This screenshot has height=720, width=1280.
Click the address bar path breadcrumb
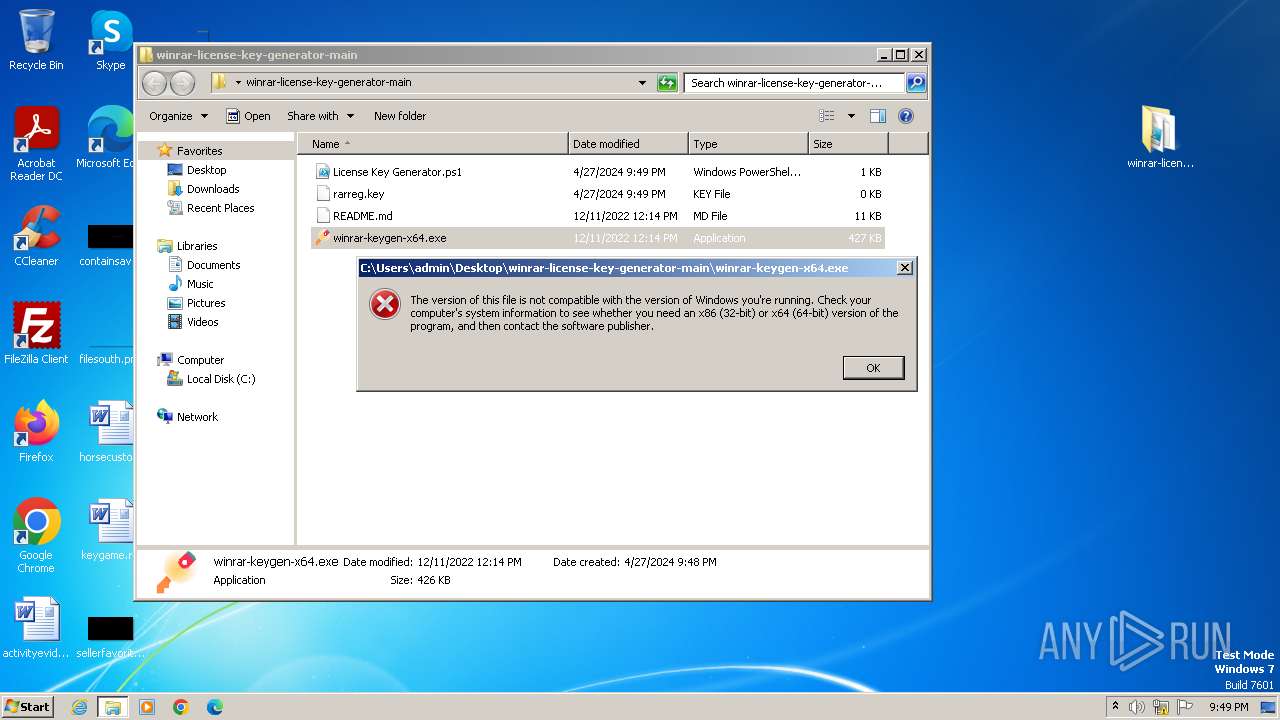click(x=328, y=83)
